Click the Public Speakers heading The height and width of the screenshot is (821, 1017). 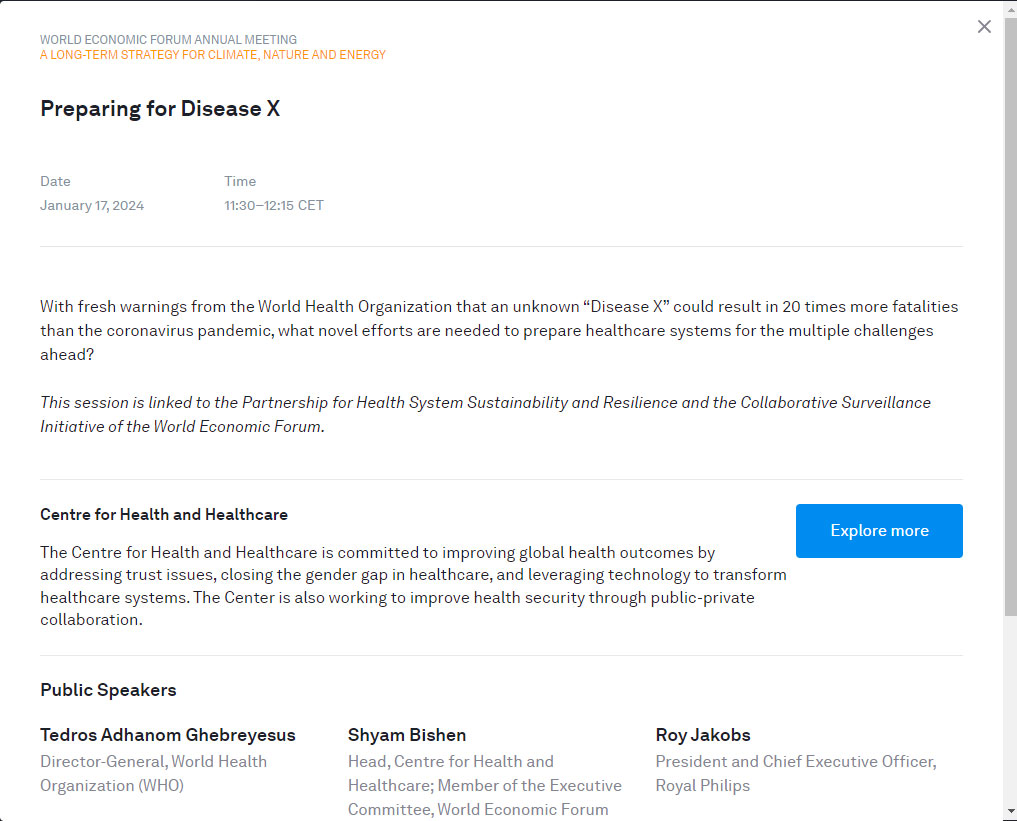click(x=108, y=690)
